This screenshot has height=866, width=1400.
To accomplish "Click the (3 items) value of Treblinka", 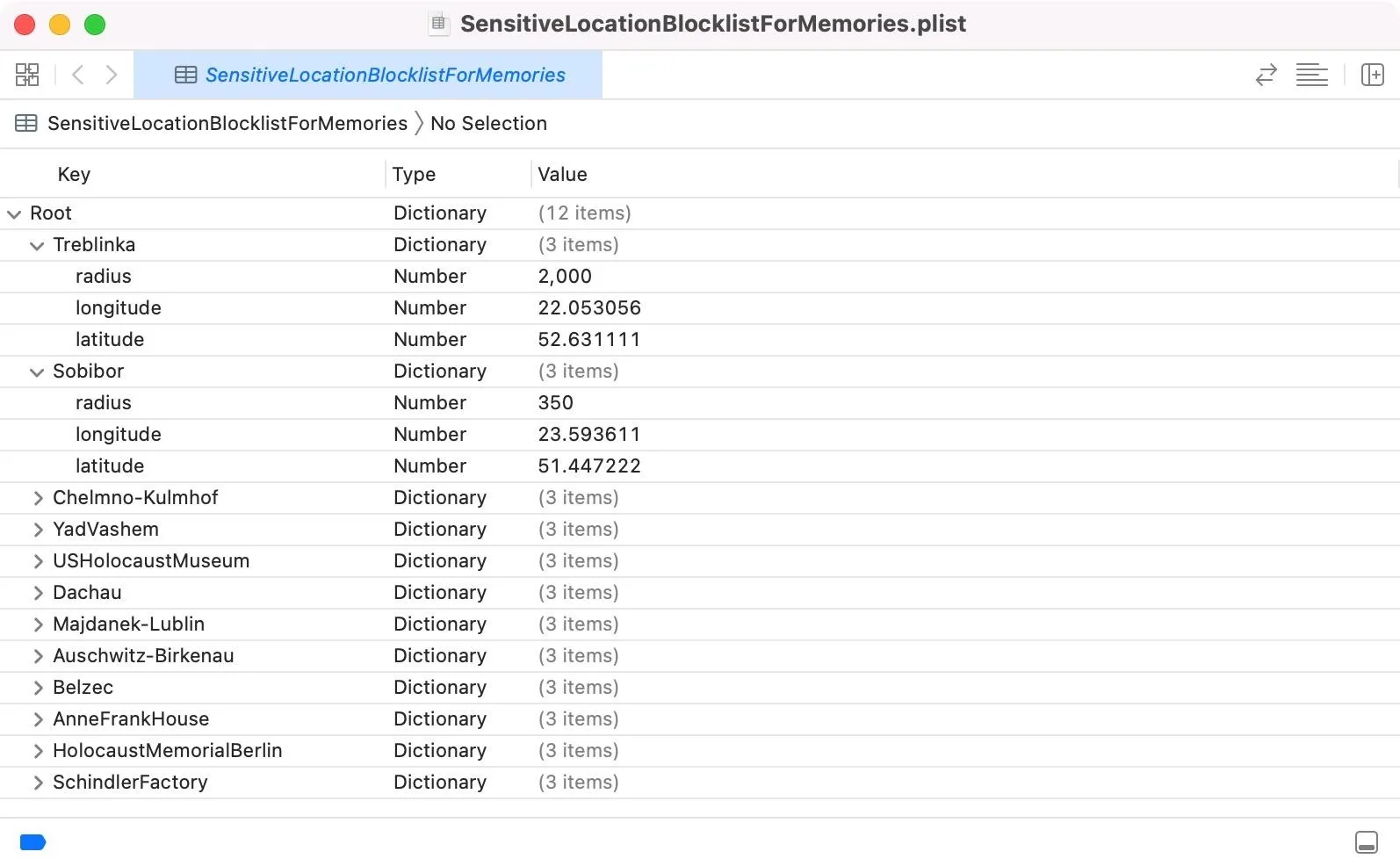I will (578, 244).
